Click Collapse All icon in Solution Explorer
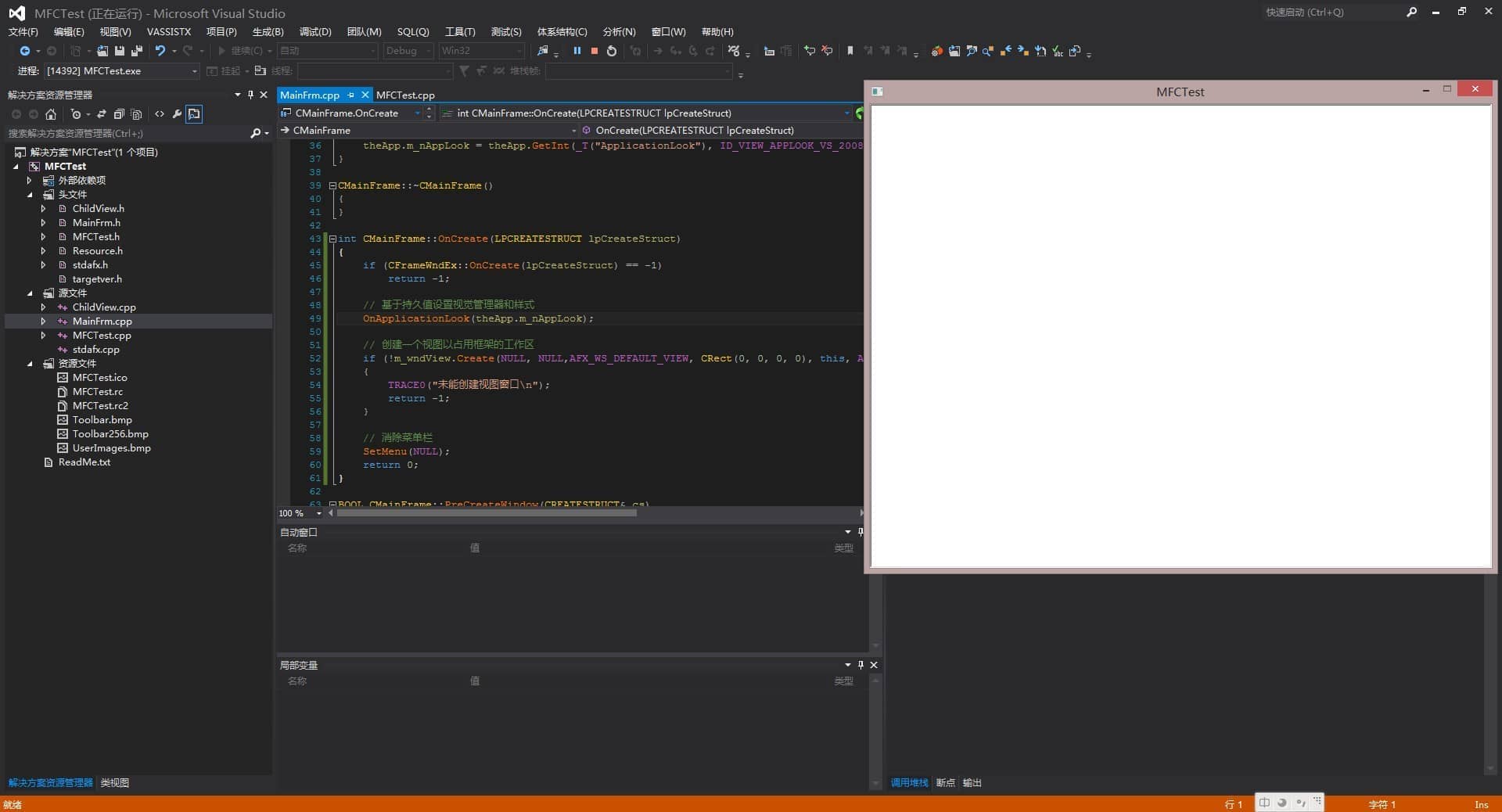The image size is (1502, 812). point(119,114)
